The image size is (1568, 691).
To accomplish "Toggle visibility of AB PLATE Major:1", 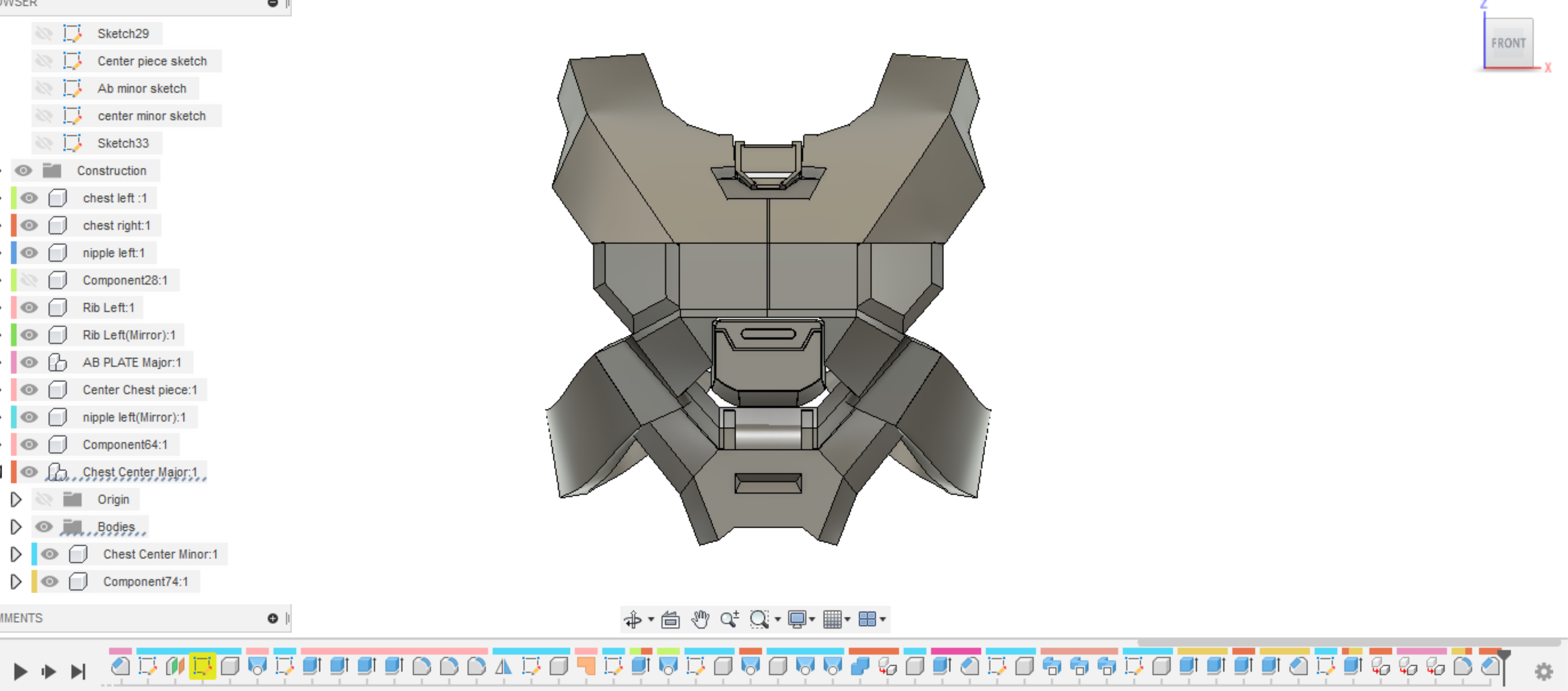I will click(28, 362).
